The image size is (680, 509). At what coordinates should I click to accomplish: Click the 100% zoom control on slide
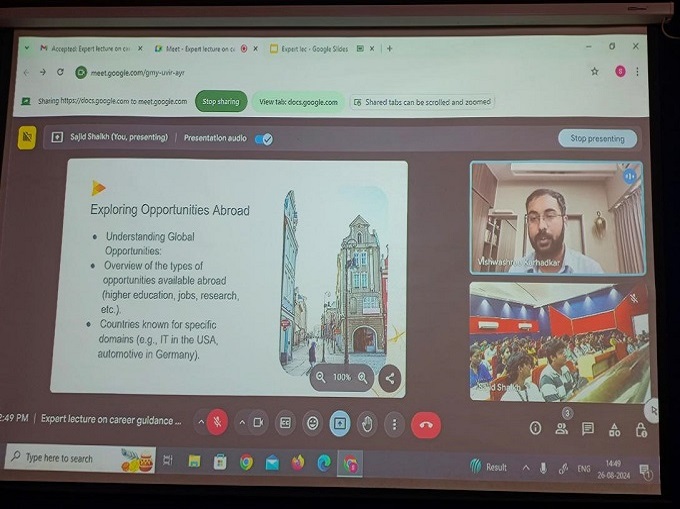point(342,377)
